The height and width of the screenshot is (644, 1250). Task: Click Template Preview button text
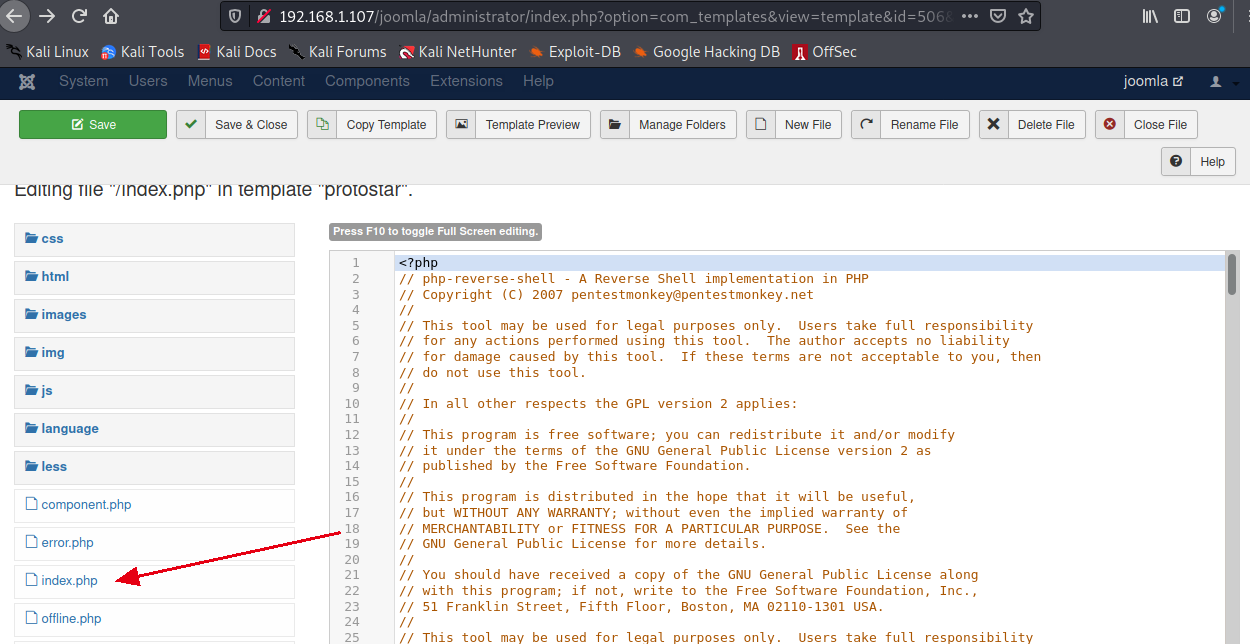[x=532, y=125]
